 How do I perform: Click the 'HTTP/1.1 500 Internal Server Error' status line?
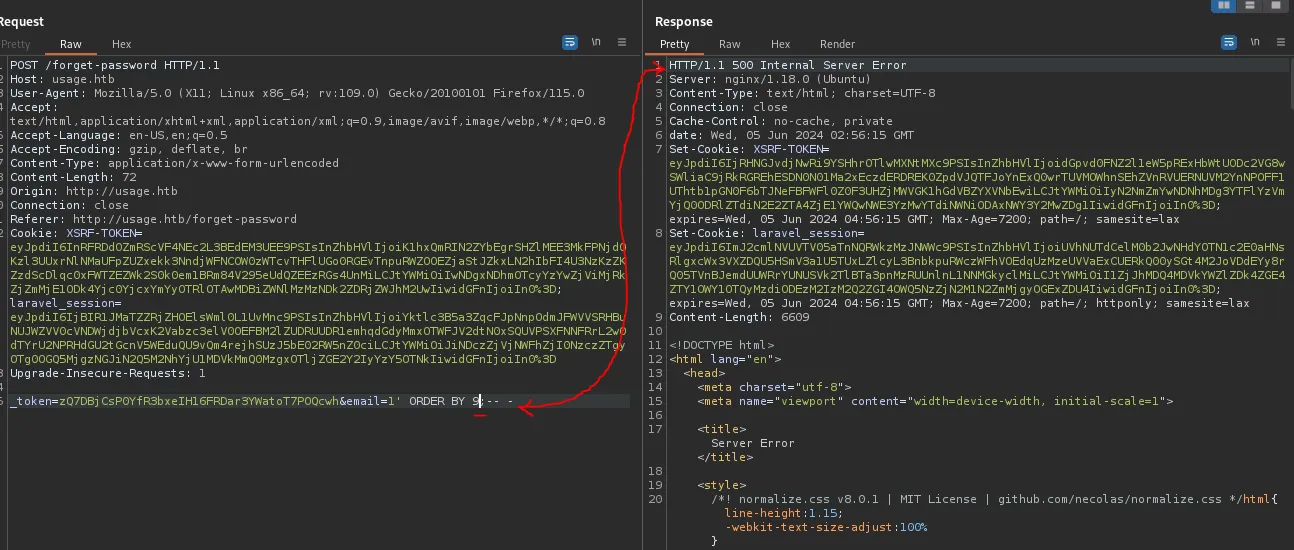tap(788, 65)
